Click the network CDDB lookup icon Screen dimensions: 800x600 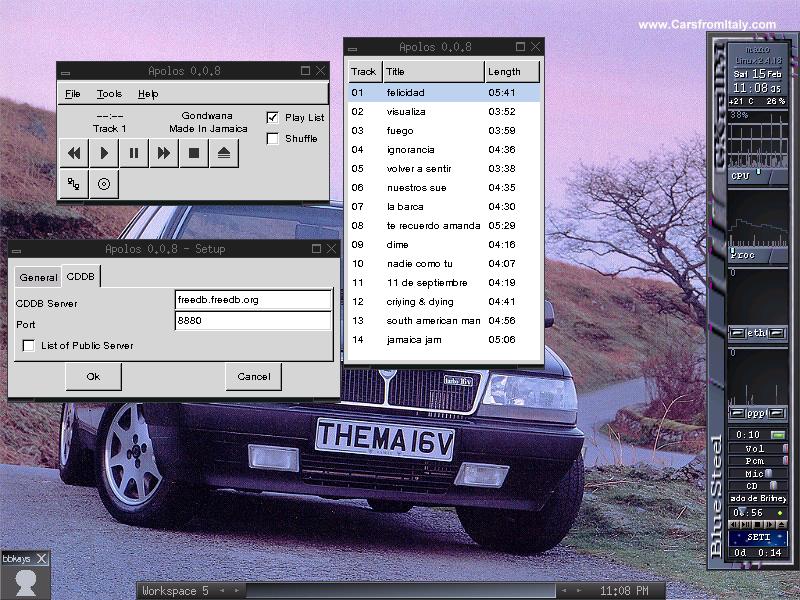[x=74, y=184]
